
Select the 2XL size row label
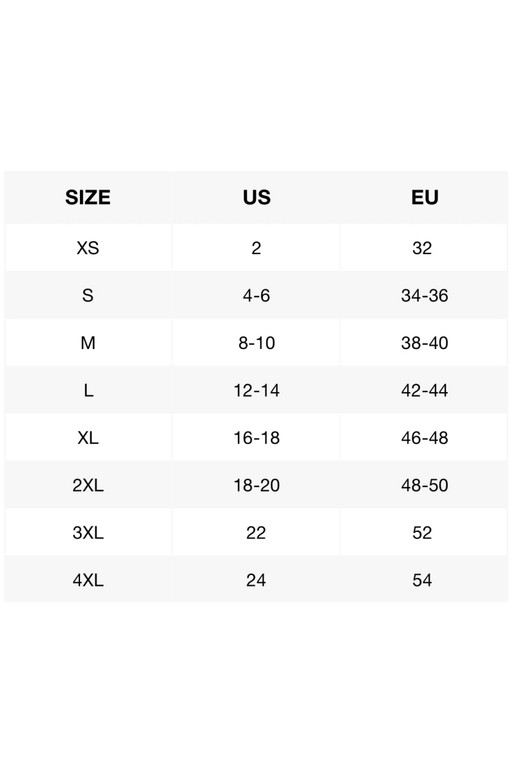(88, 485)
